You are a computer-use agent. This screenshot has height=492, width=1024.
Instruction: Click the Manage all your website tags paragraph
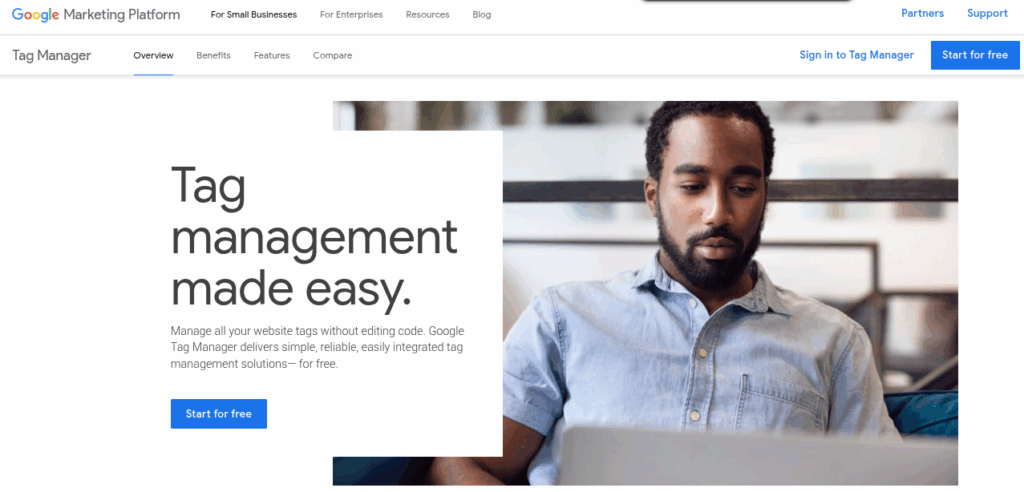pyautogui.click(x=317, y=348)
